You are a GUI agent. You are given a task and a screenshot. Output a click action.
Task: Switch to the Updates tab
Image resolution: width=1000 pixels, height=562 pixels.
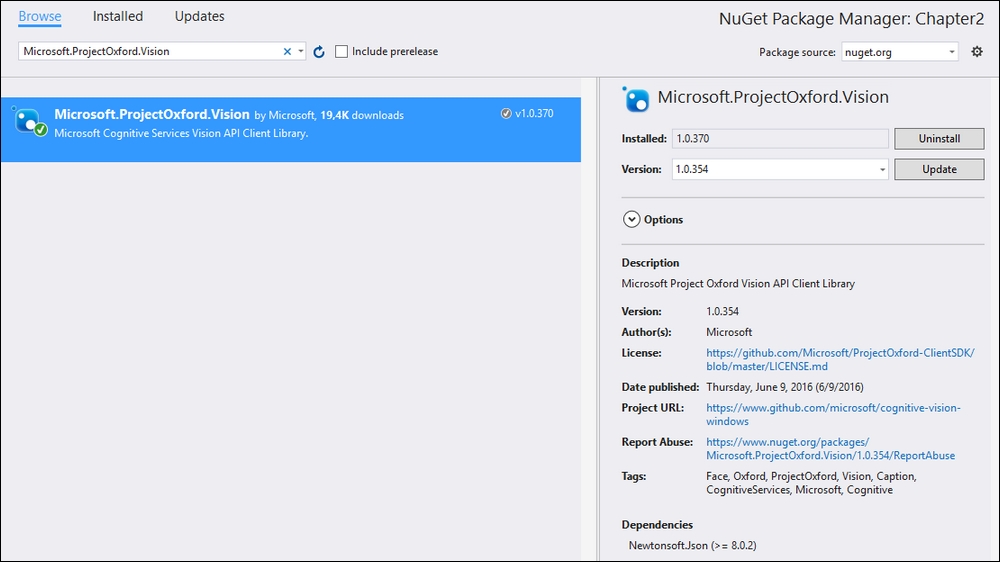point(200,17)
